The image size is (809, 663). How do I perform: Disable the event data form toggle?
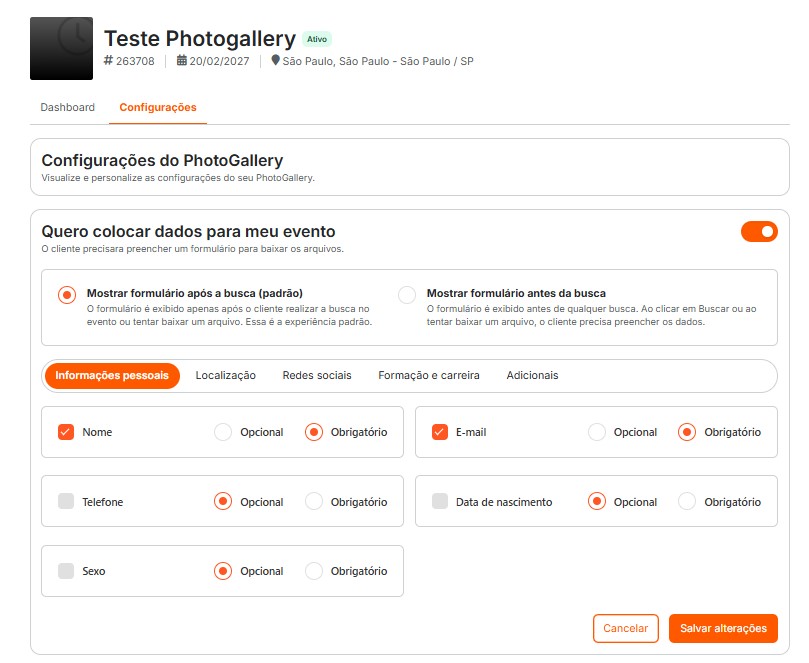[x=758, y=232]
